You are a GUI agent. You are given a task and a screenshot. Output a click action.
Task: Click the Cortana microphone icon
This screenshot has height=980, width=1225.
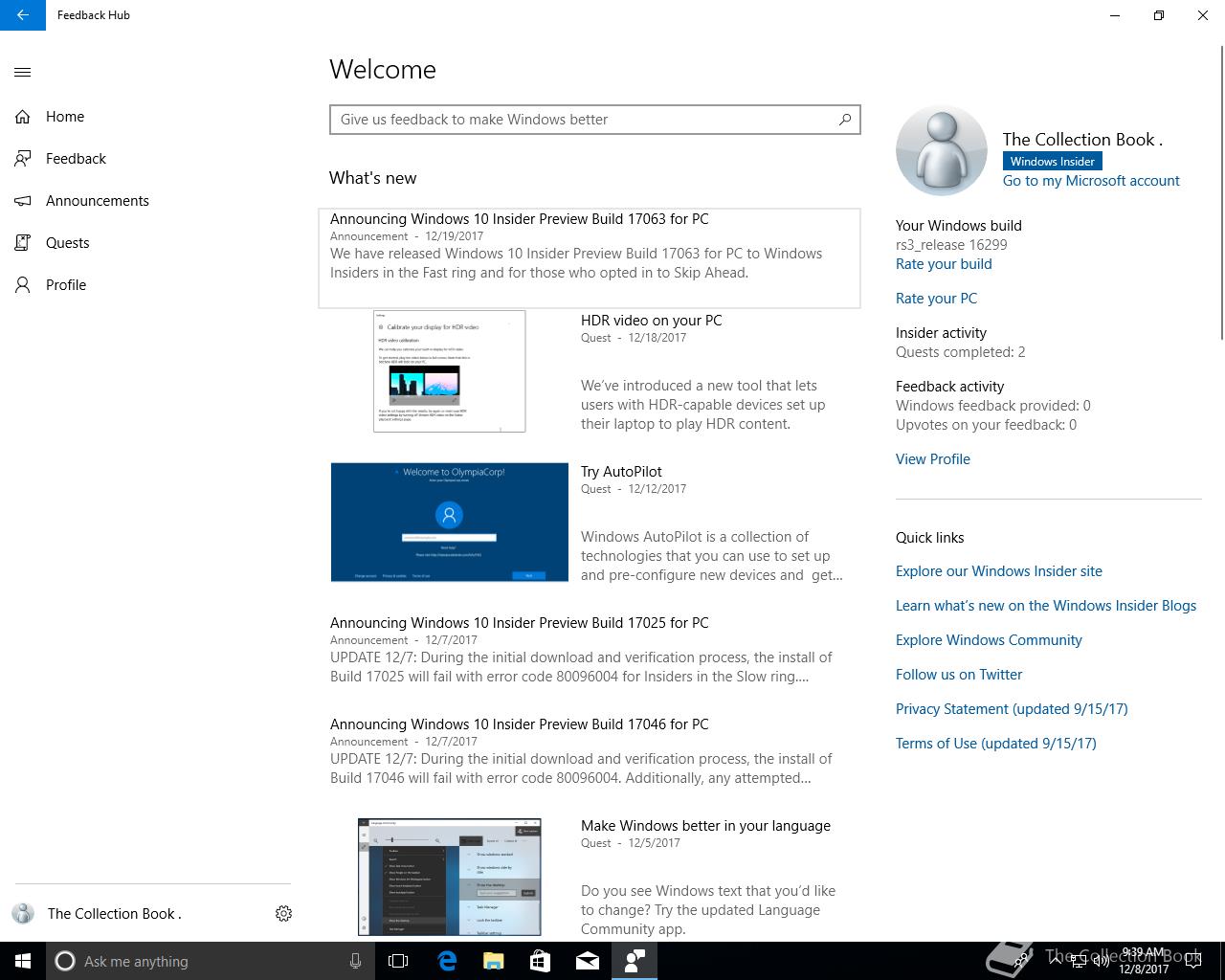click(355, 961)
